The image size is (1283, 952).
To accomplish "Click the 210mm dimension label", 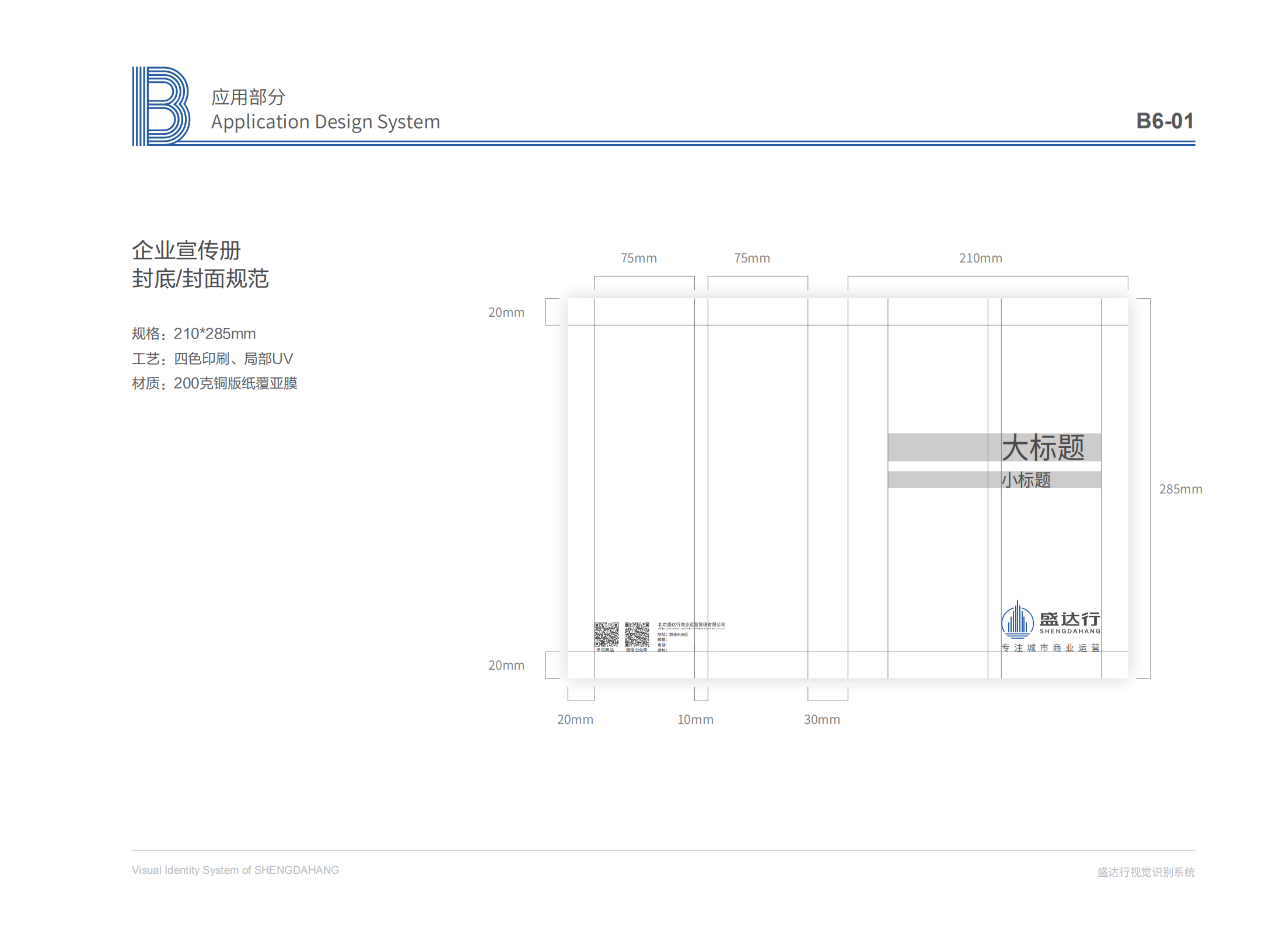I will pos(980,258).
